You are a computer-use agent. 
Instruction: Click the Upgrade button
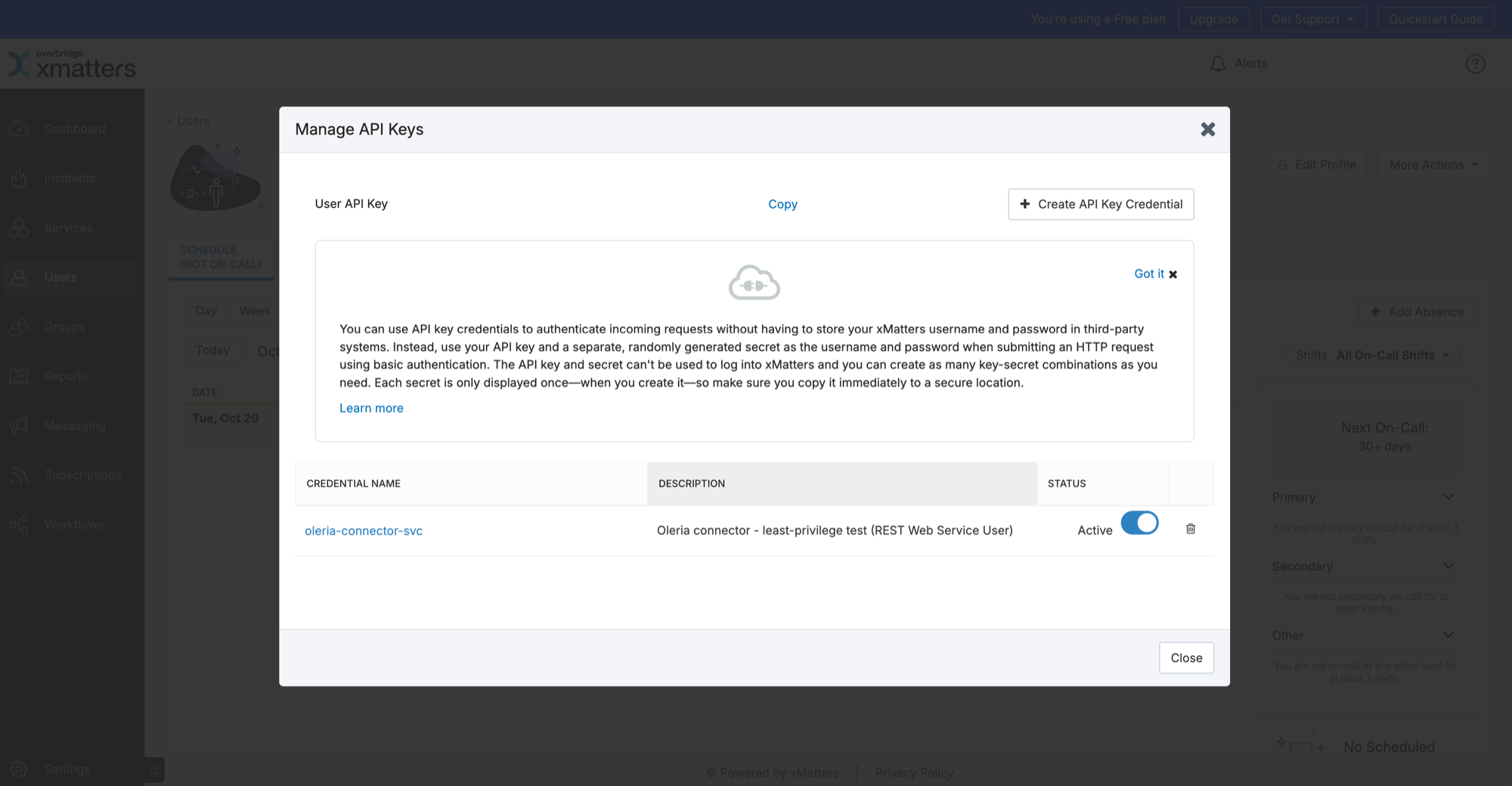(x=1213, y=19)
